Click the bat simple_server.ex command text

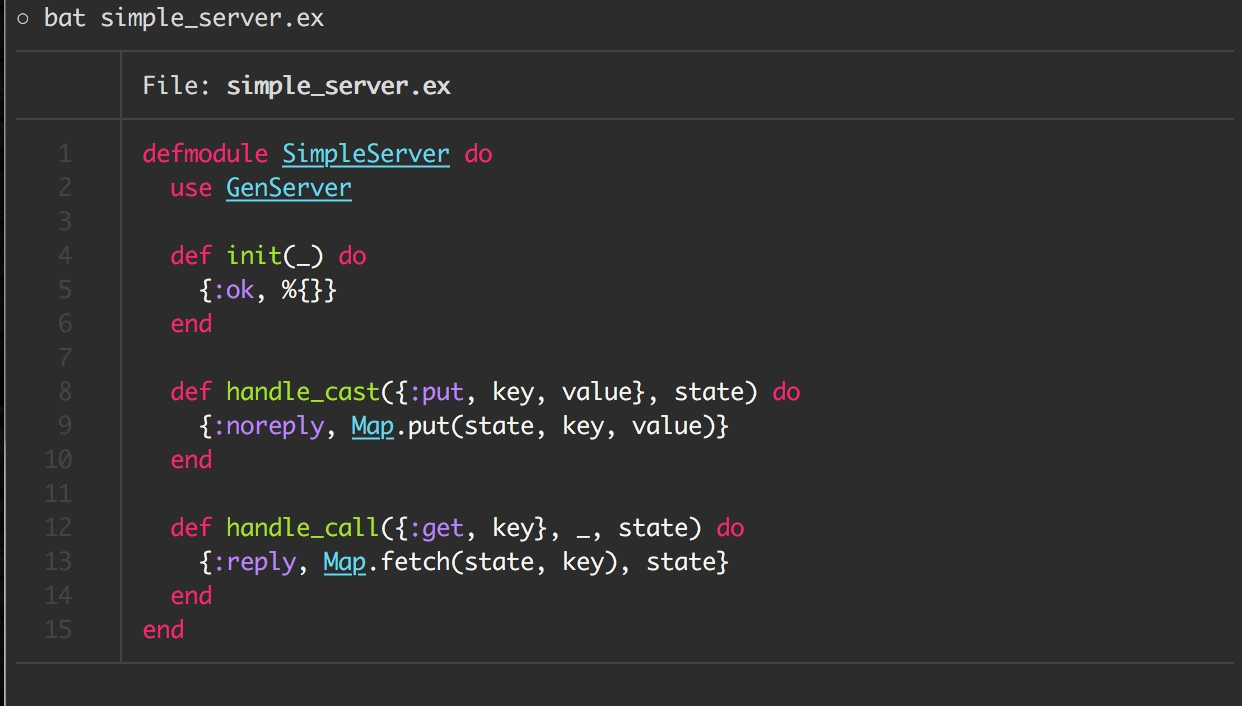point(184,18)
